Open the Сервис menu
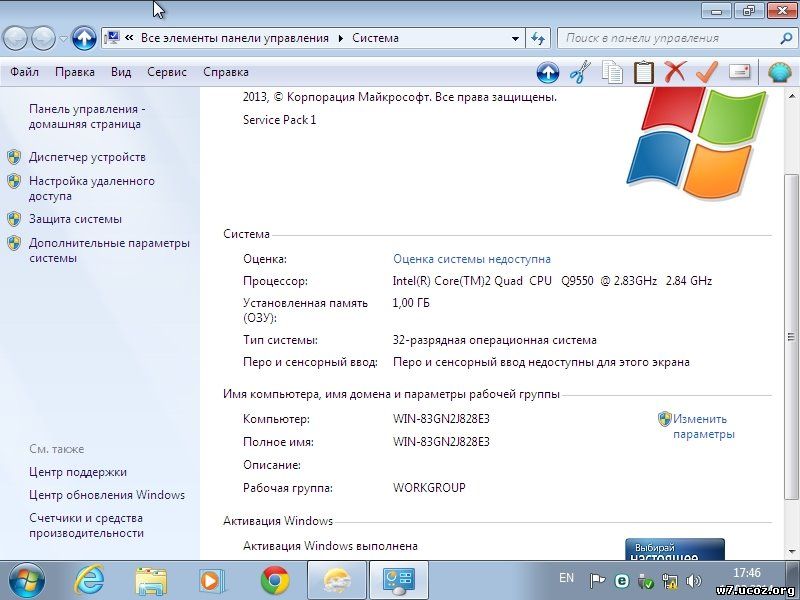Image resolution: width=800 pixels, height=600 pixels. click(166, 71)
